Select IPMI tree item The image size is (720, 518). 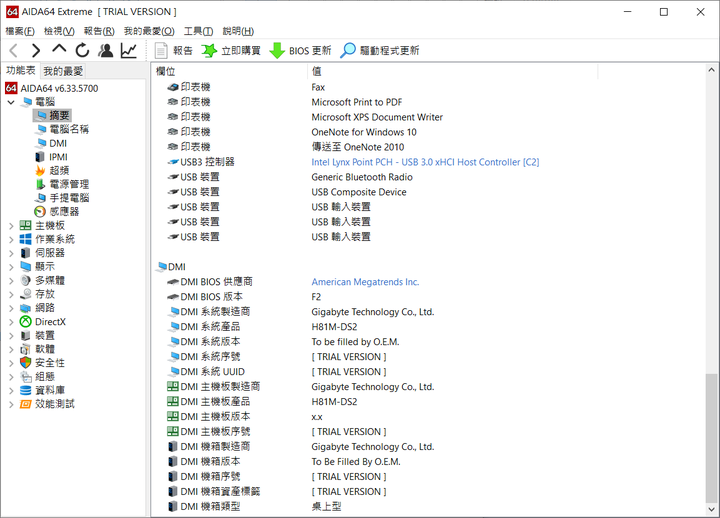point(58,157)
